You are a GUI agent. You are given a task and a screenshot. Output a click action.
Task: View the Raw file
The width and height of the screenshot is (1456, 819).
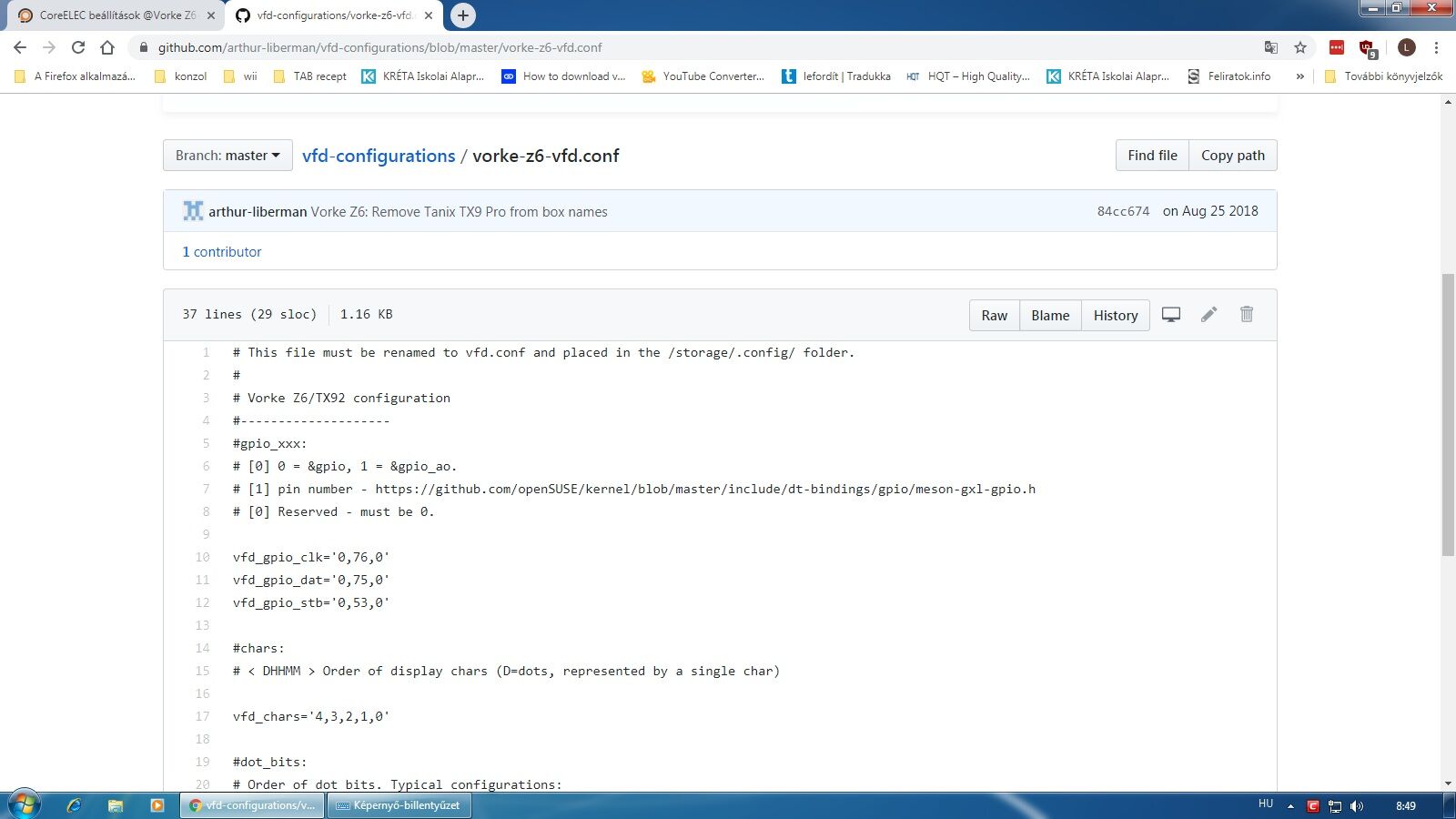[995, 316]
